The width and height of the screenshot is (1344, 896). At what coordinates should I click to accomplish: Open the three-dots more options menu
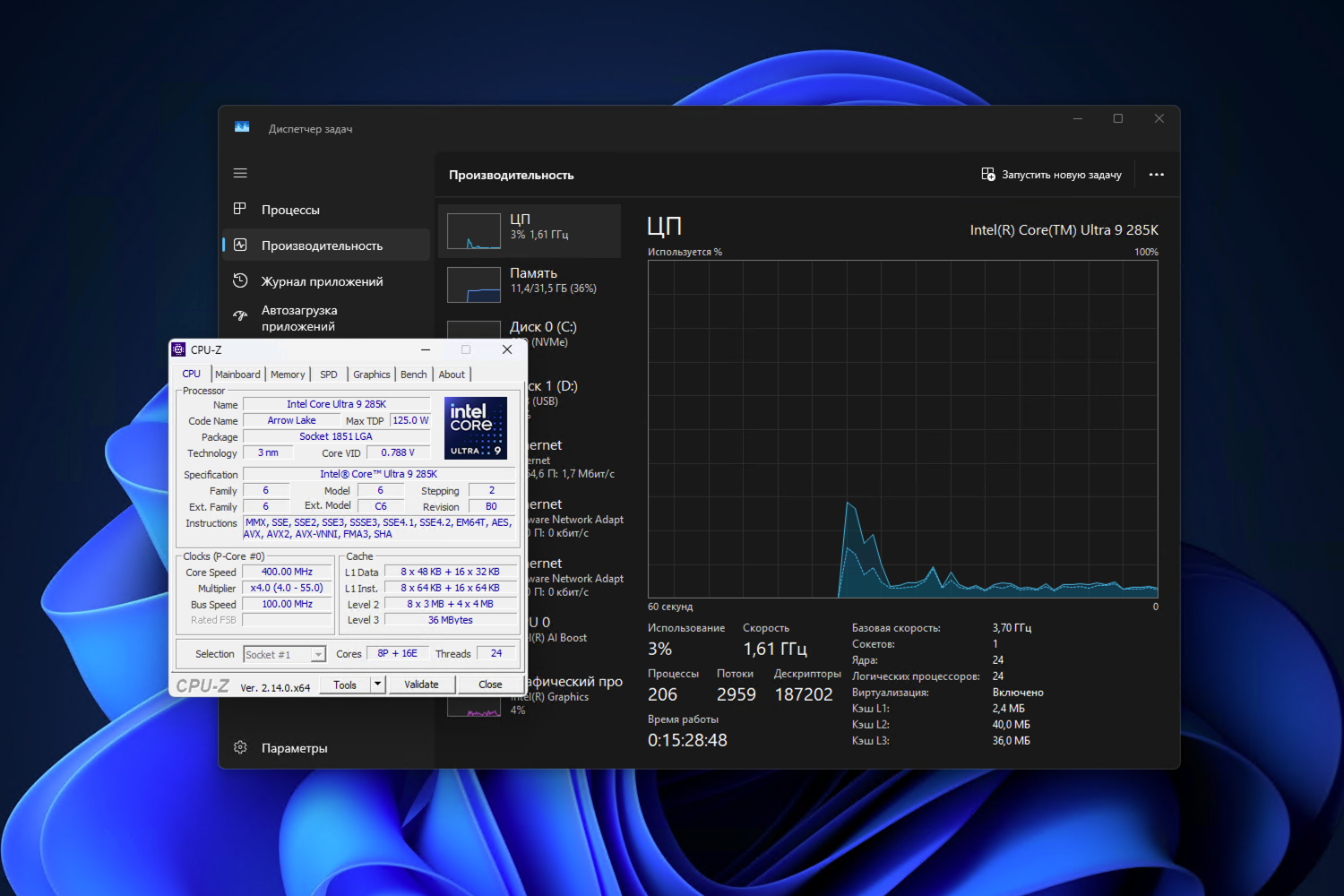pyautogui.click(x=1157, y=175)
